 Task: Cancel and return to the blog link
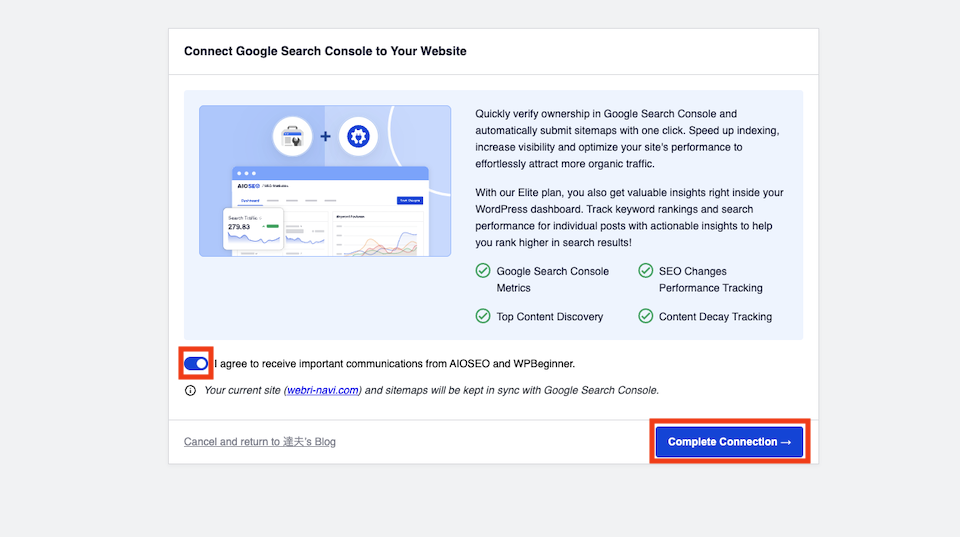click(x=260, y=441)
